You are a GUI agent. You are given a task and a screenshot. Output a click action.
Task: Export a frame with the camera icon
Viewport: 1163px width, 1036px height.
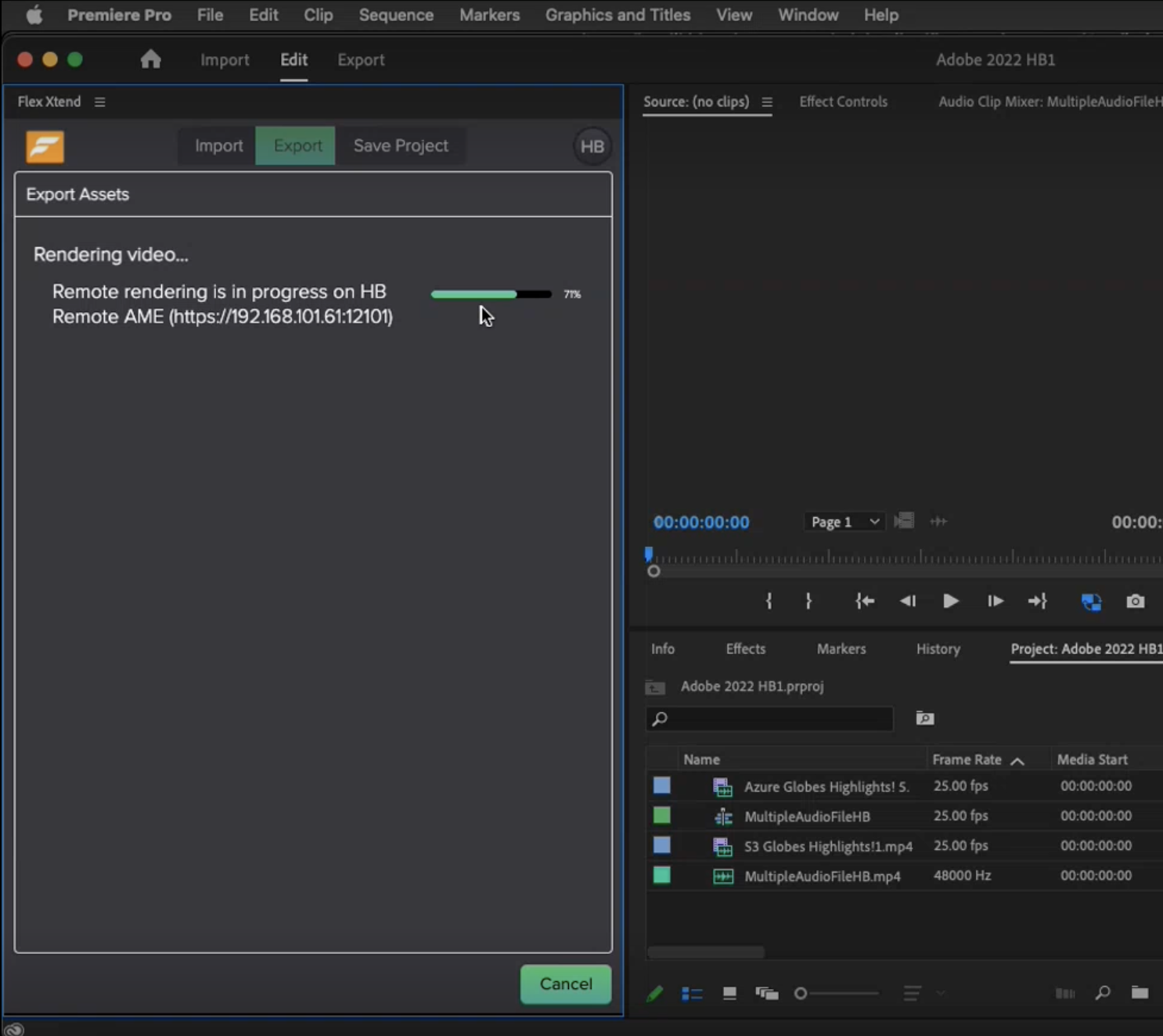tap(1135, 601)
